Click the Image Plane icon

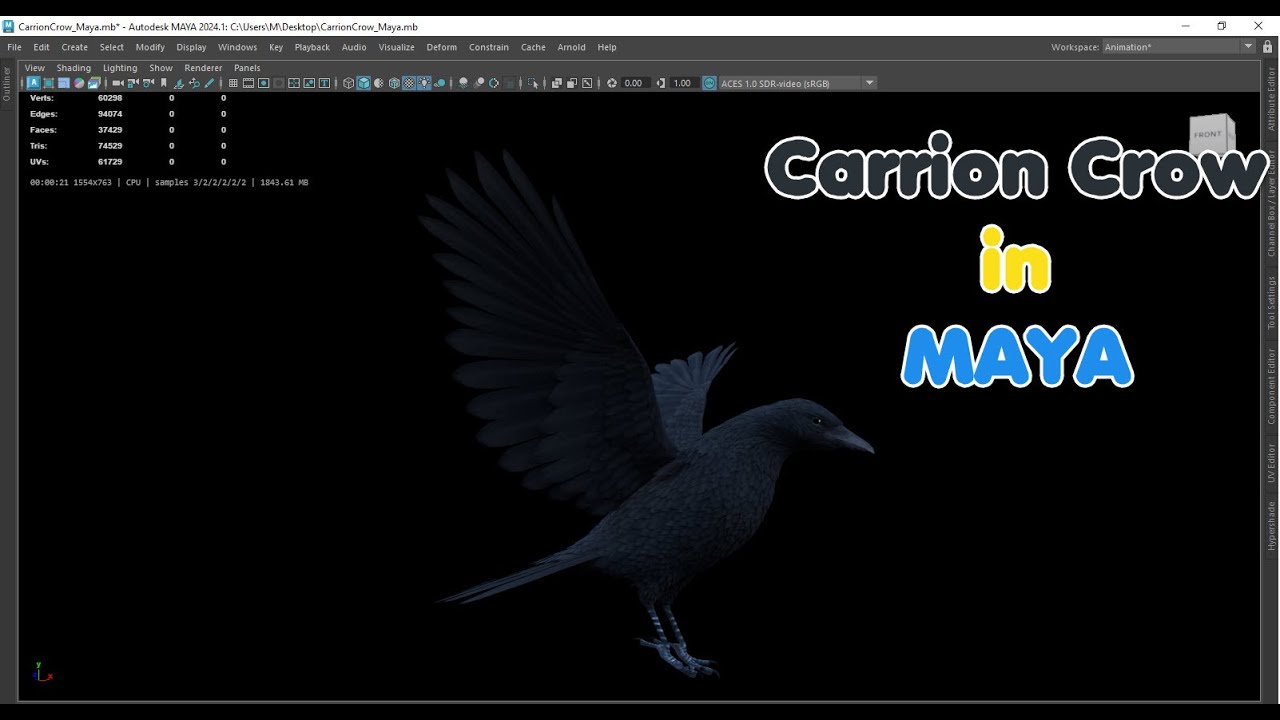(x=179, y=83)
